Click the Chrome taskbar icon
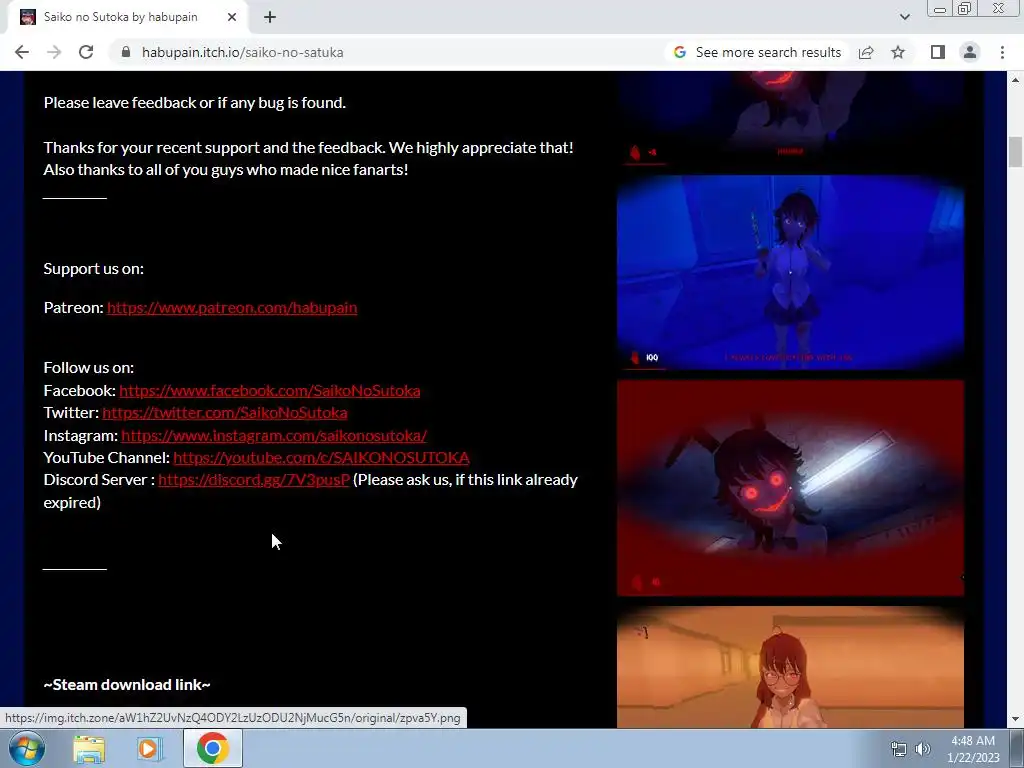Image resolution: width=1024 pixels, height=768 pixels. click(x=212, y=748)
